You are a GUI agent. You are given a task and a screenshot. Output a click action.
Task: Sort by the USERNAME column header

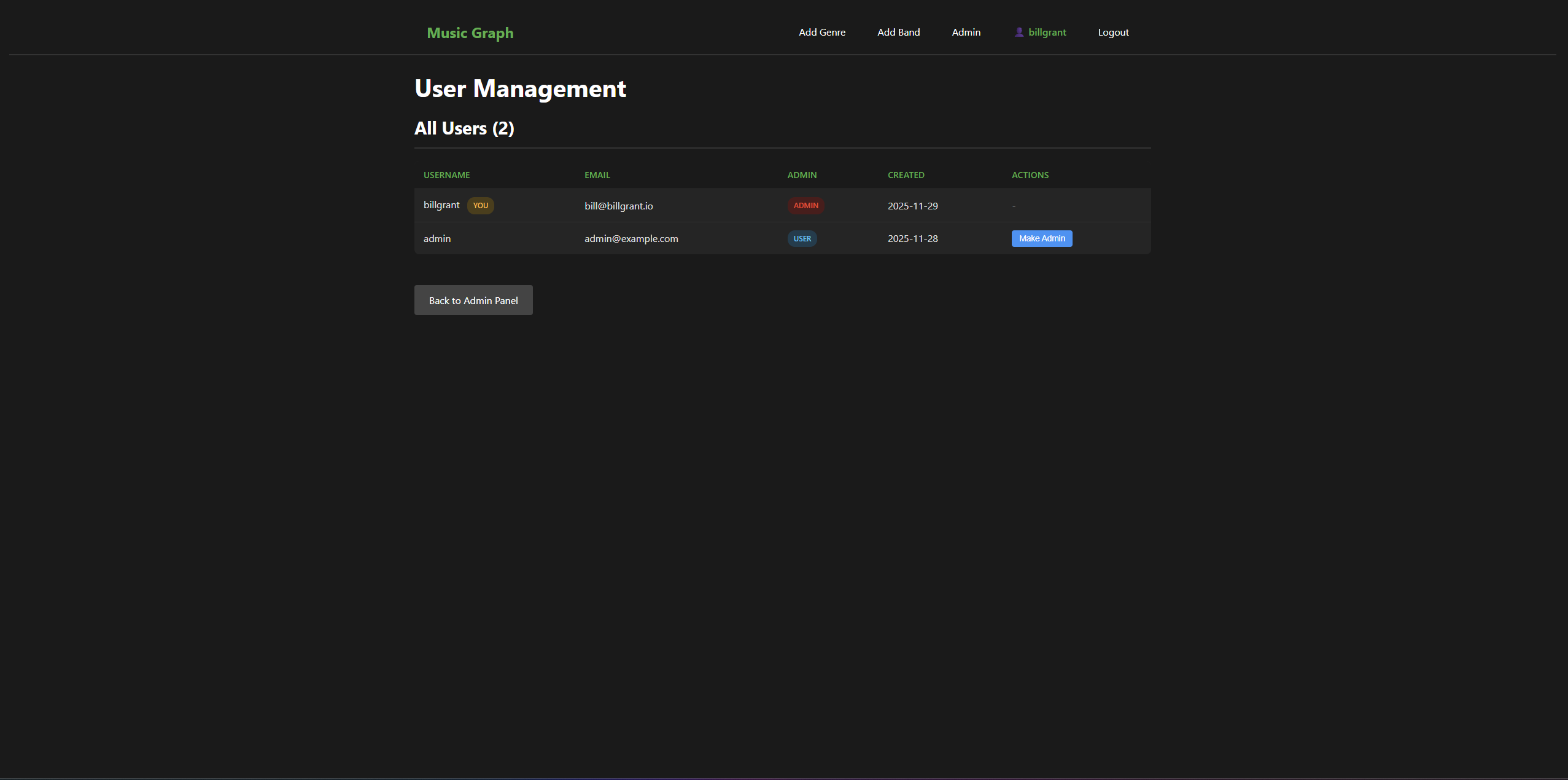click(446, 175)
